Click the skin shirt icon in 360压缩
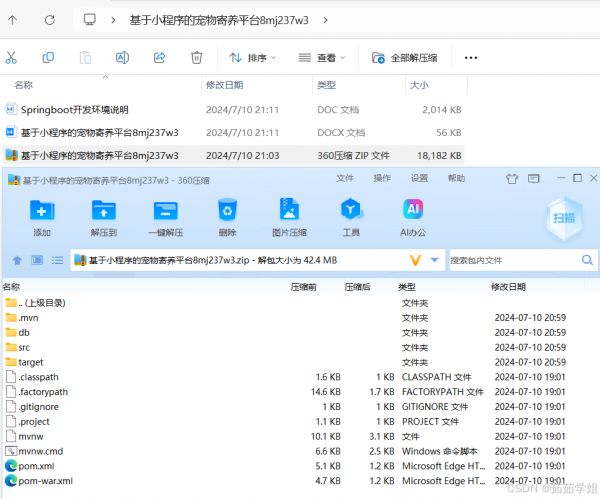Screen dimensions: 600x499 click(512, 179)
